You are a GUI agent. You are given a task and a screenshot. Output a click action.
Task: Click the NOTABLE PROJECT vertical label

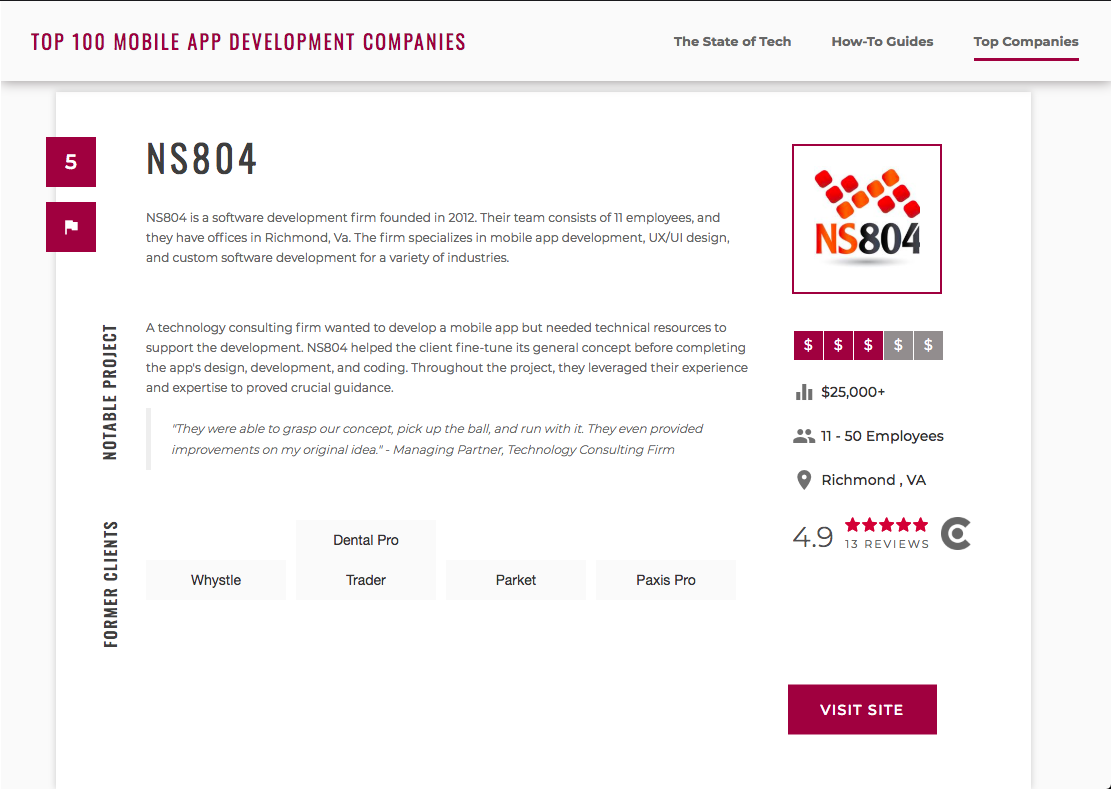(110, 392)
